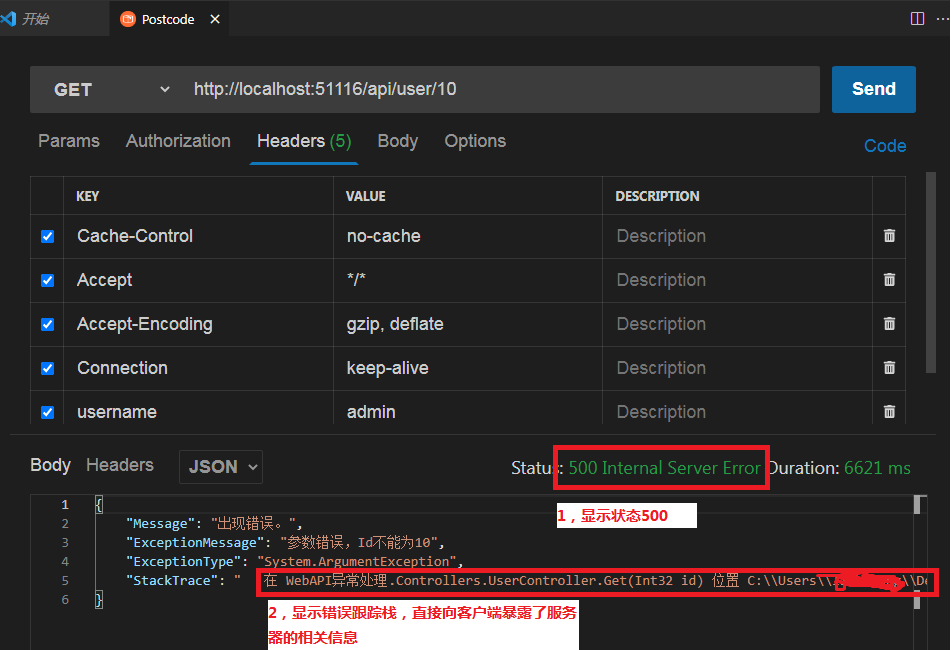Select the Headers (5) request tab
This screenshot has width=951, height=650.
tap(304, 141)
